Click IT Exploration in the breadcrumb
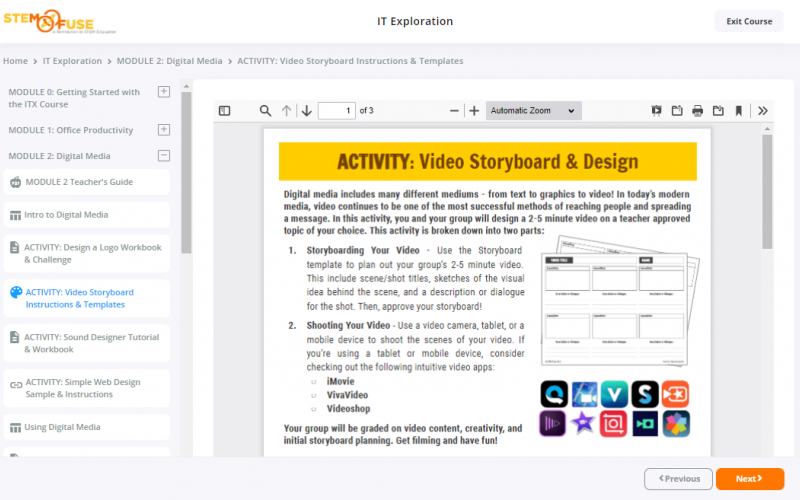800x500 pixels. point(72,61)
